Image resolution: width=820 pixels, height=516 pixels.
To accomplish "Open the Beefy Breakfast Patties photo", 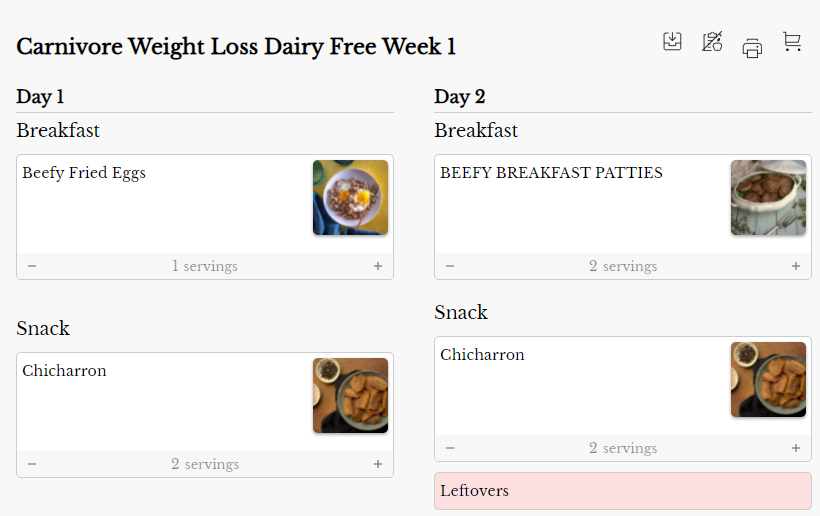I will [768, 198].
